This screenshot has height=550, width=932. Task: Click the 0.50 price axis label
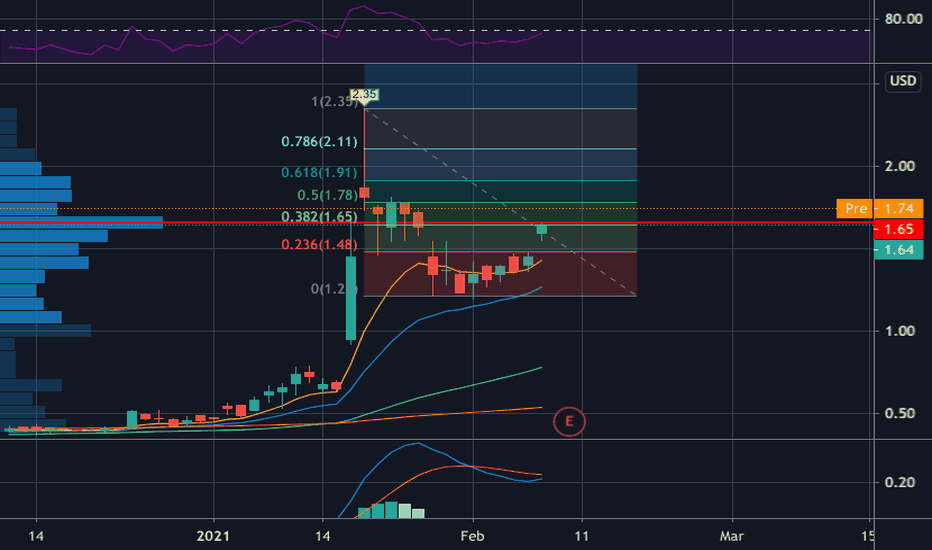point(899,413)
